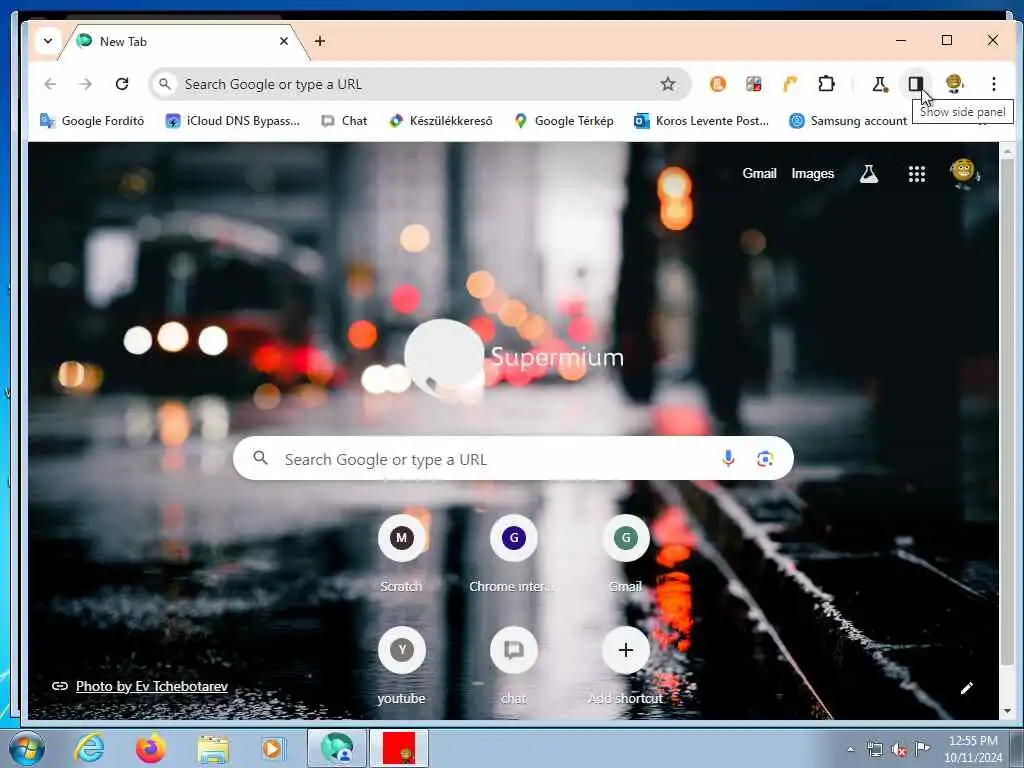The width and height of the screenshot is (1024, 768).
Task: Bookmark this tab with star icon
Action: coord(667,84)
